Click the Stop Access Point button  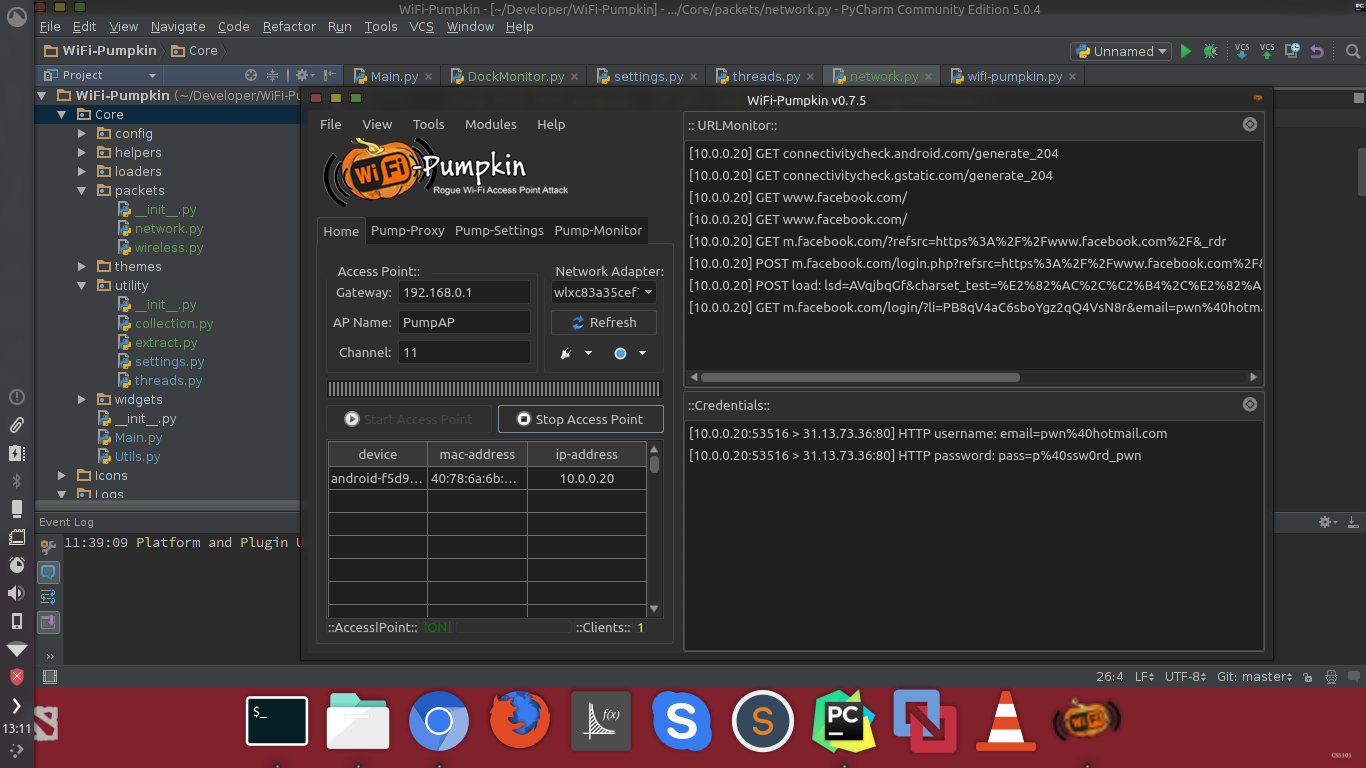(x=580, y=420)
